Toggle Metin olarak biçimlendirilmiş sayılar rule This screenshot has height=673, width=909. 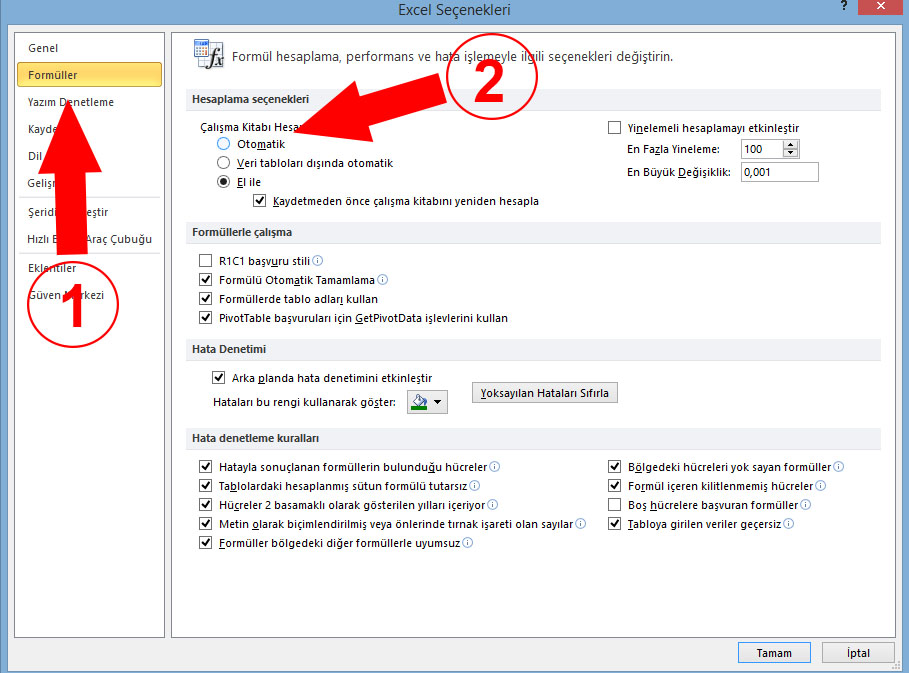(205, 524)
